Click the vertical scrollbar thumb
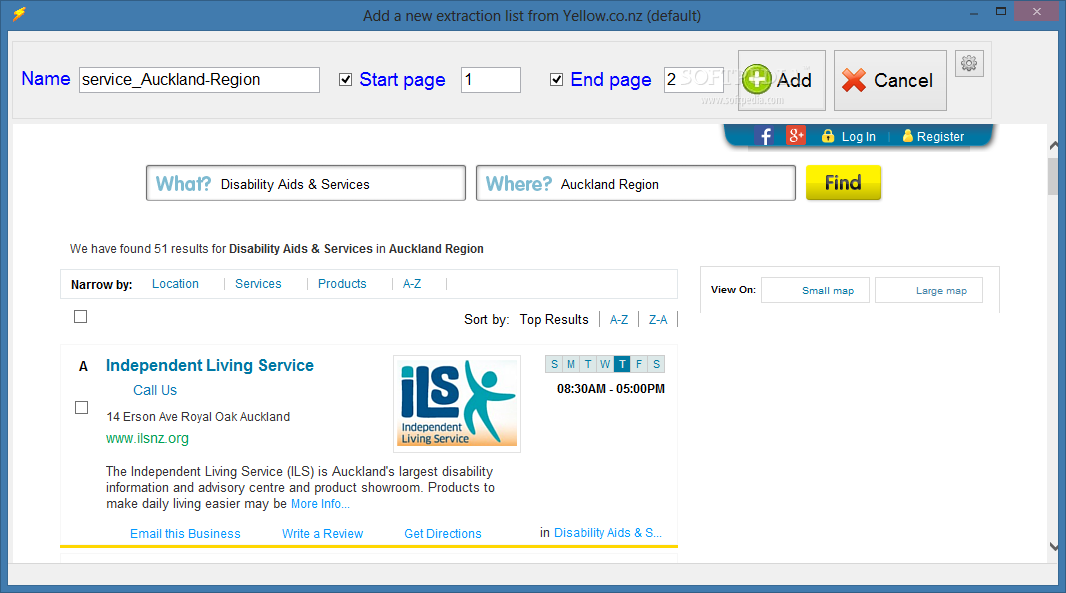 1054,176
